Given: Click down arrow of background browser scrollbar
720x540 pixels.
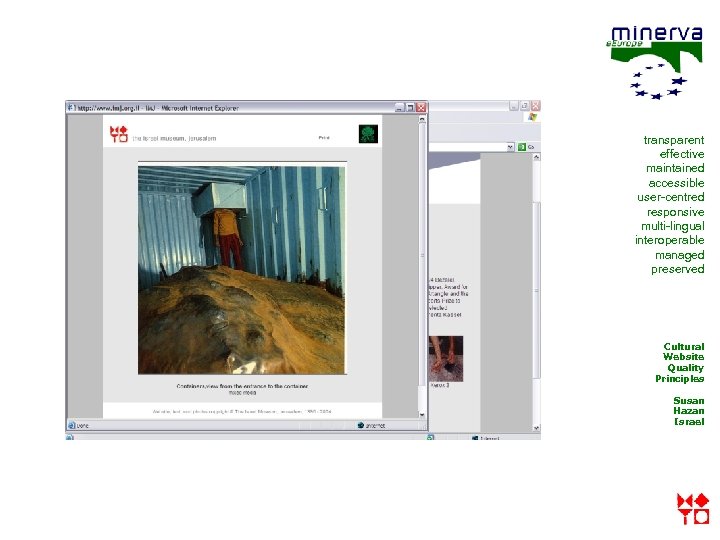Looking at the screenshot, I should pos(536,428).
